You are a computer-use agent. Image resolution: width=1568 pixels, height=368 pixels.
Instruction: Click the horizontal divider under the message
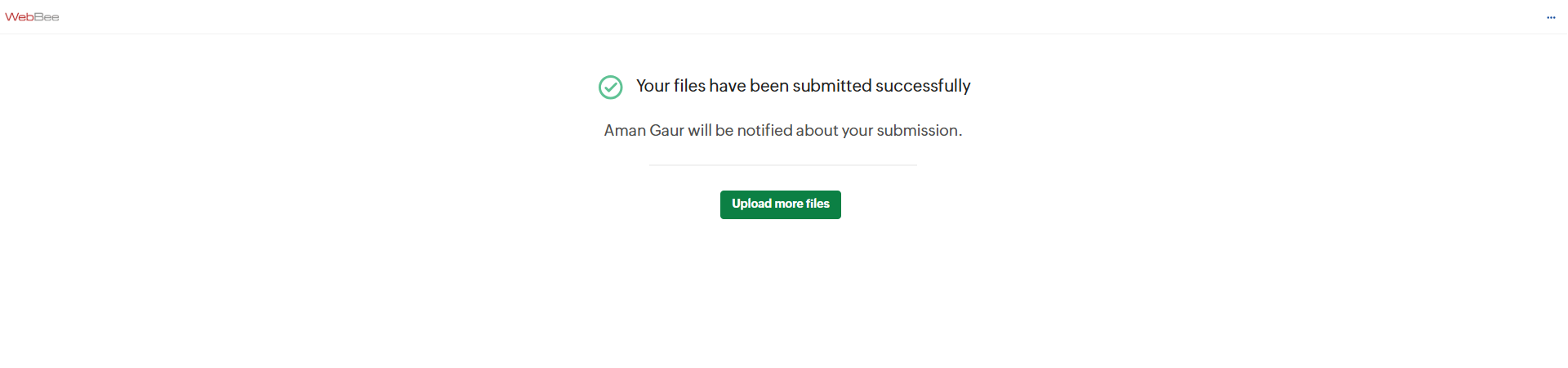tap(782, 165)
